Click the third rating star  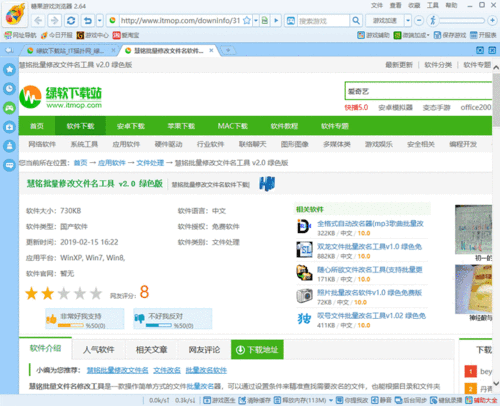coord(64,293)
